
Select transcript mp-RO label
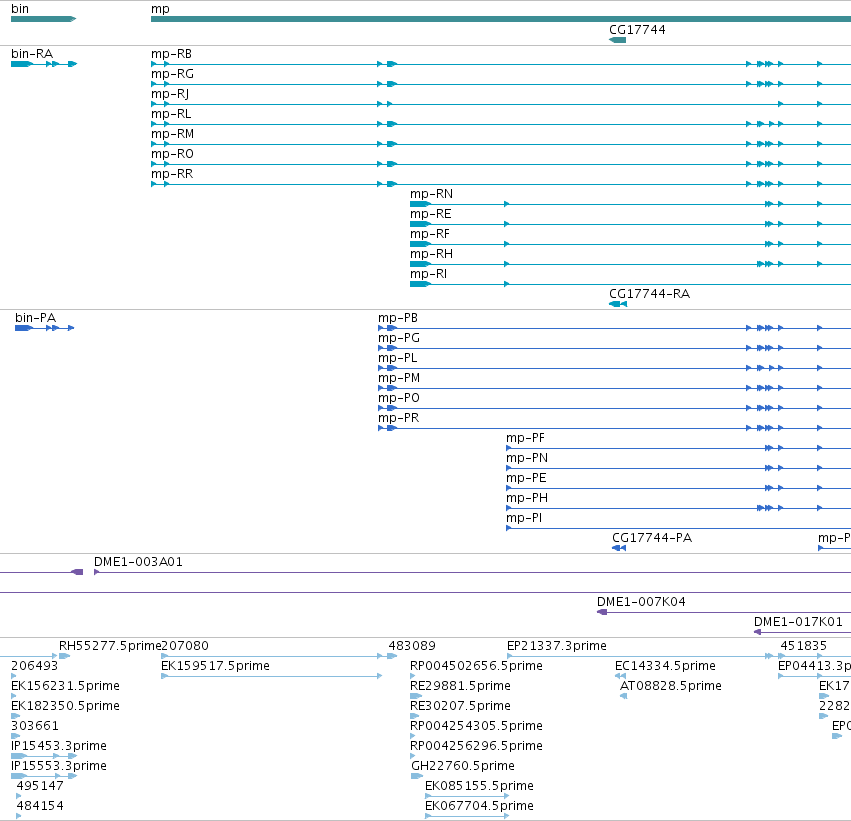click(172, 154)
